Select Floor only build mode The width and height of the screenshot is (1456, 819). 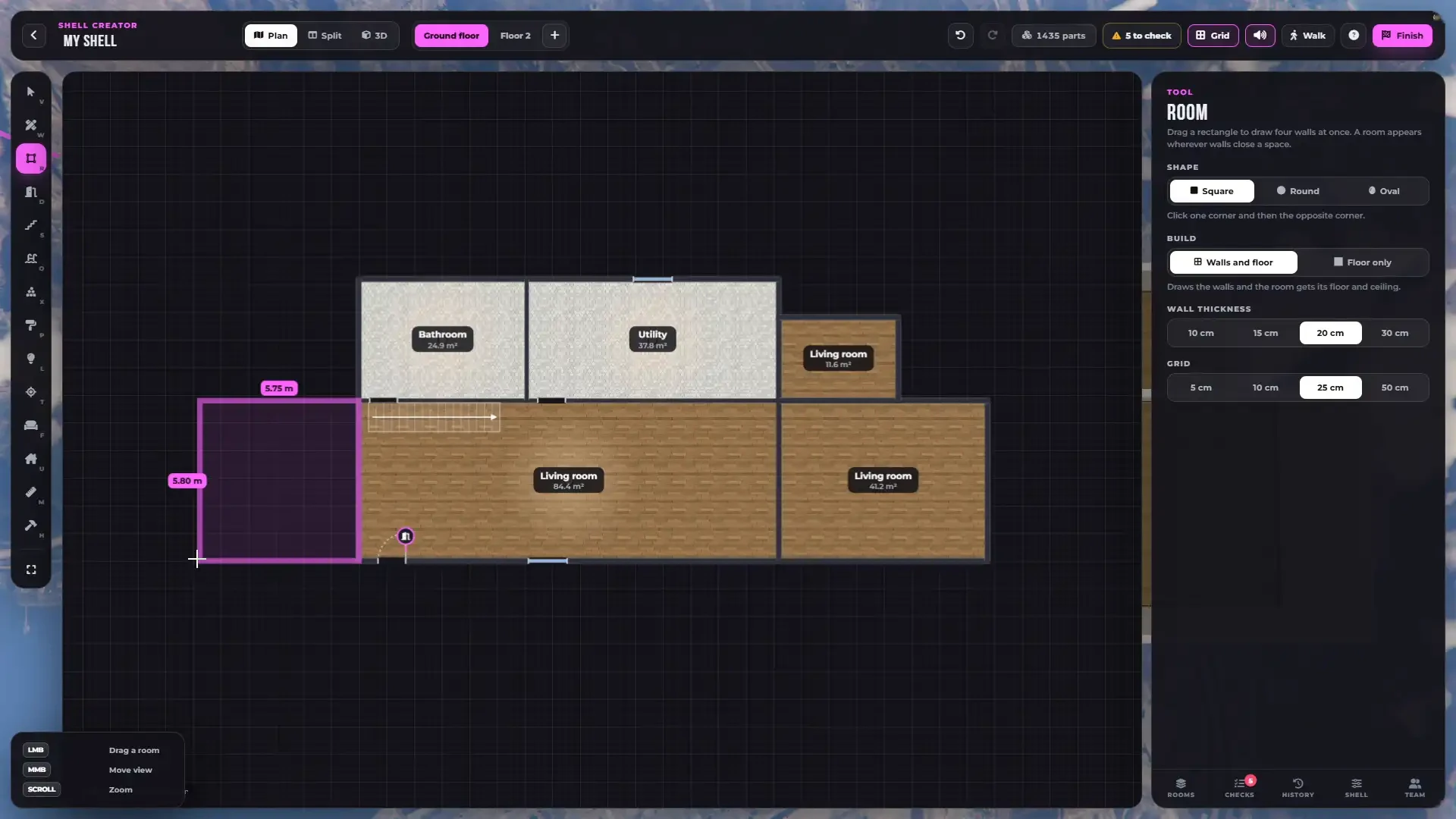pos(1363,262)
